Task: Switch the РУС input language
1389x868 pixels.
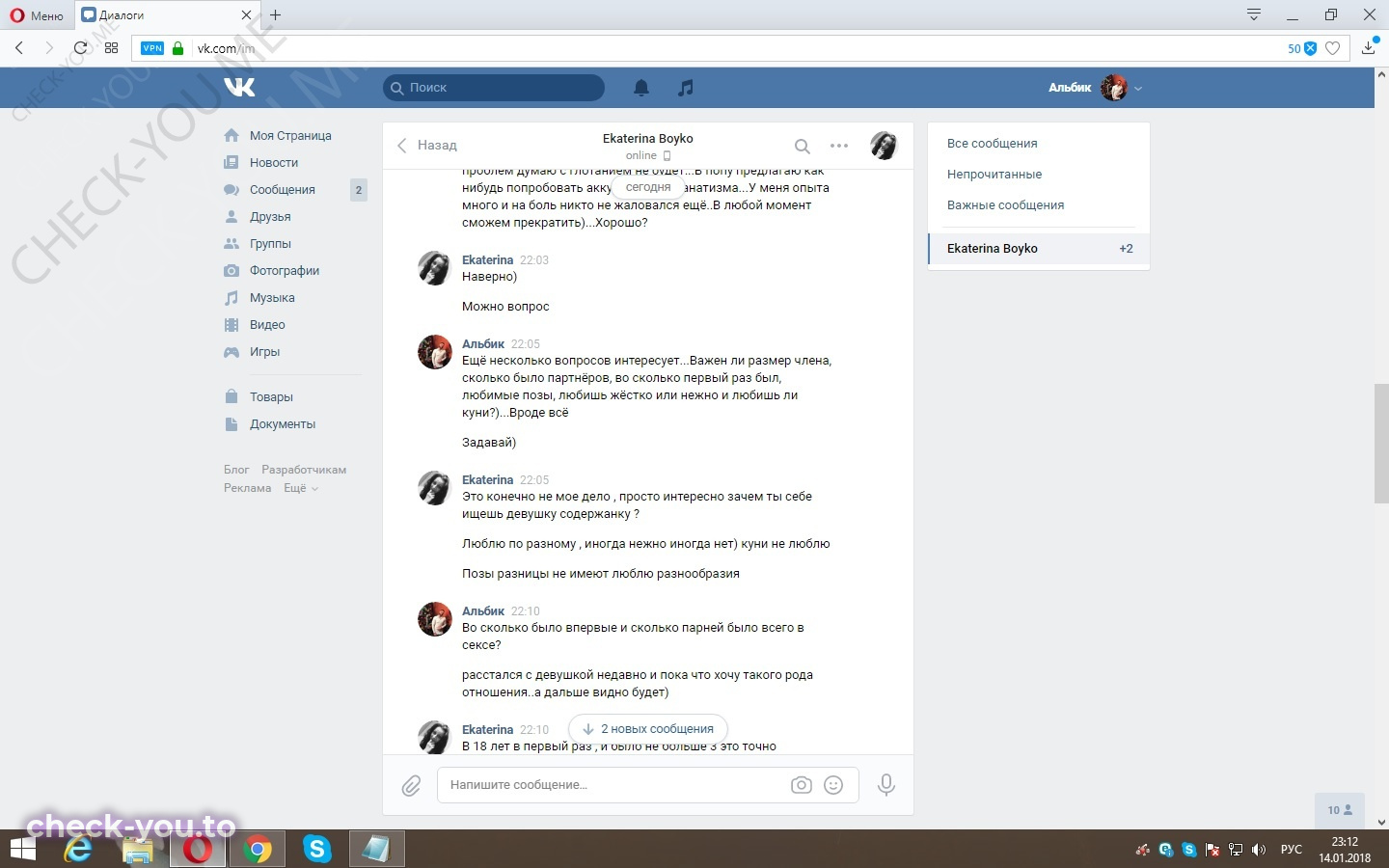Action: (1291, 850)
